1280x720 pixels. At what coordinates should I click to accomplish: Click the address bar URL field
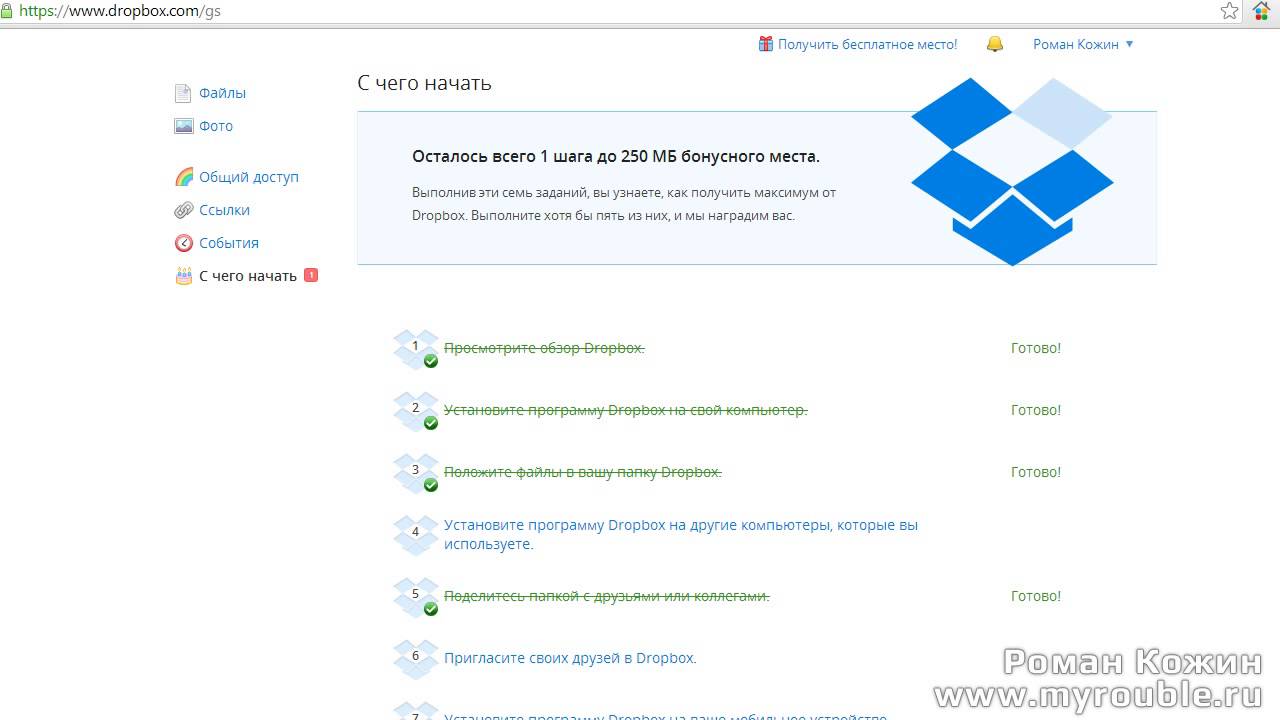610,11
